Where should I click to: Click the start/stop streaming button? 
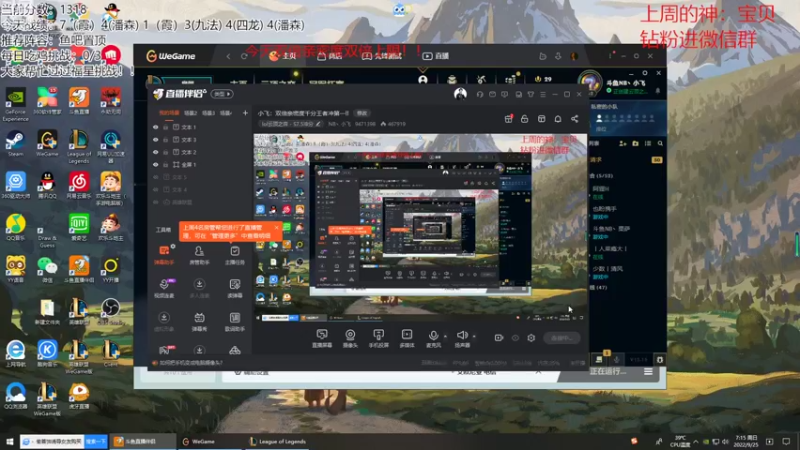[561, 338]
